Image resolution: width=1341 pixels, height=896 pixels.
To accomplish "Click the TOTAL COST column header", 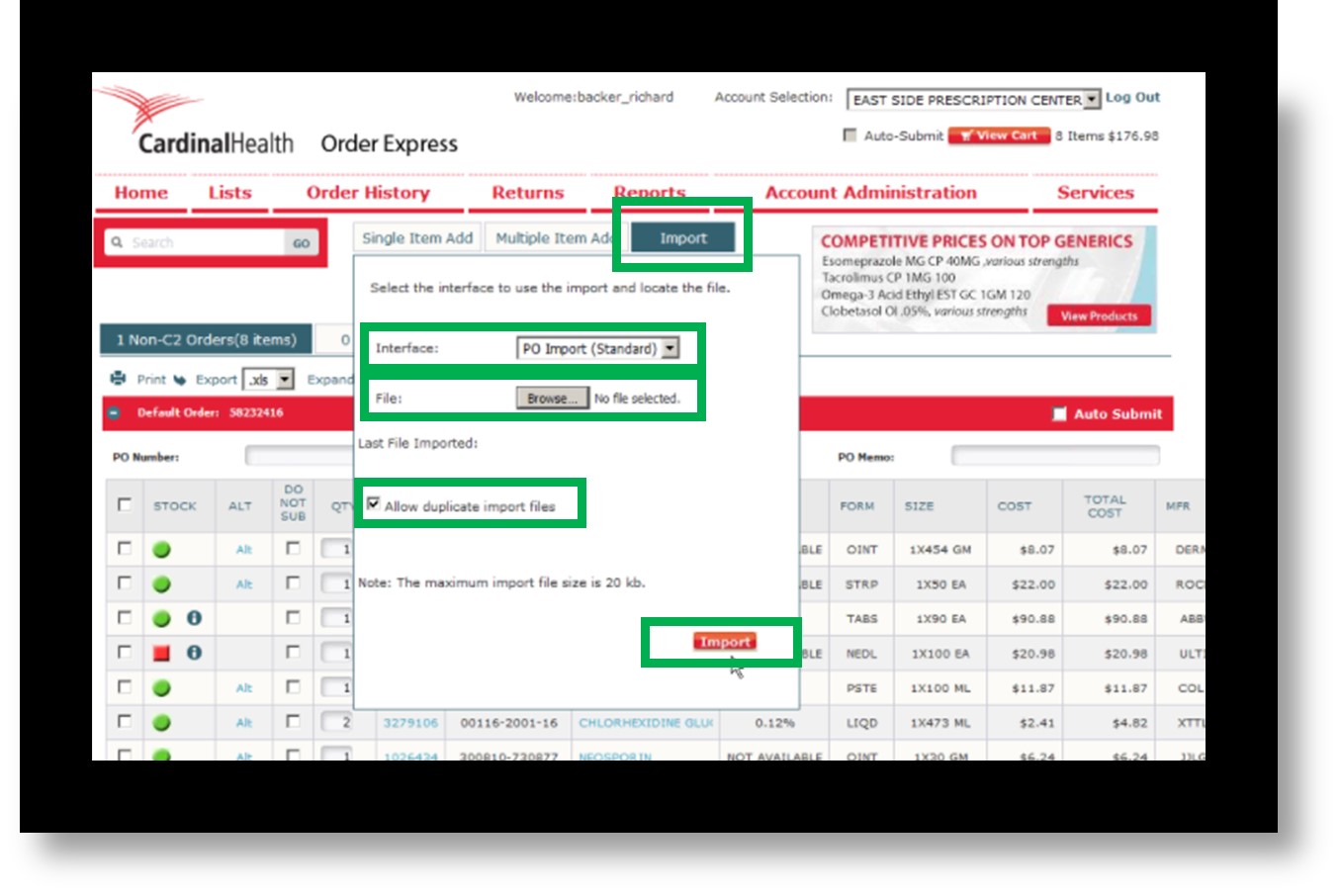I will point(1105,505).
